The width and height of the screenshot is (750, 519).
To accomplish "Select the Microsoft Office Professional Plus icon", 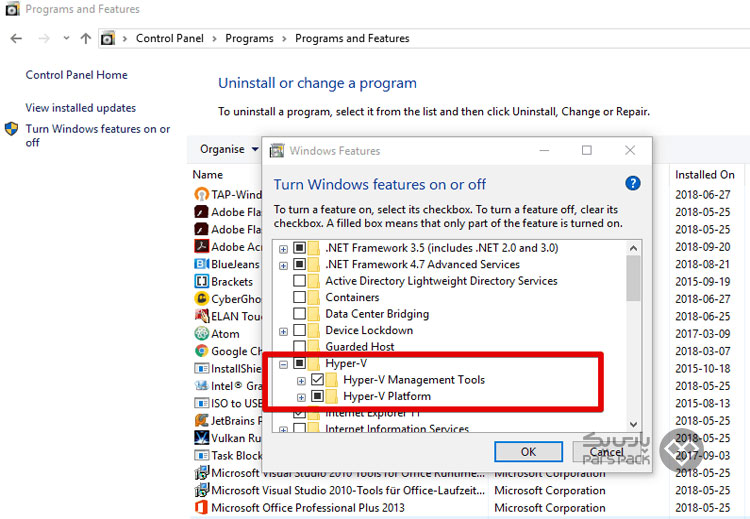I will [201, 508].
